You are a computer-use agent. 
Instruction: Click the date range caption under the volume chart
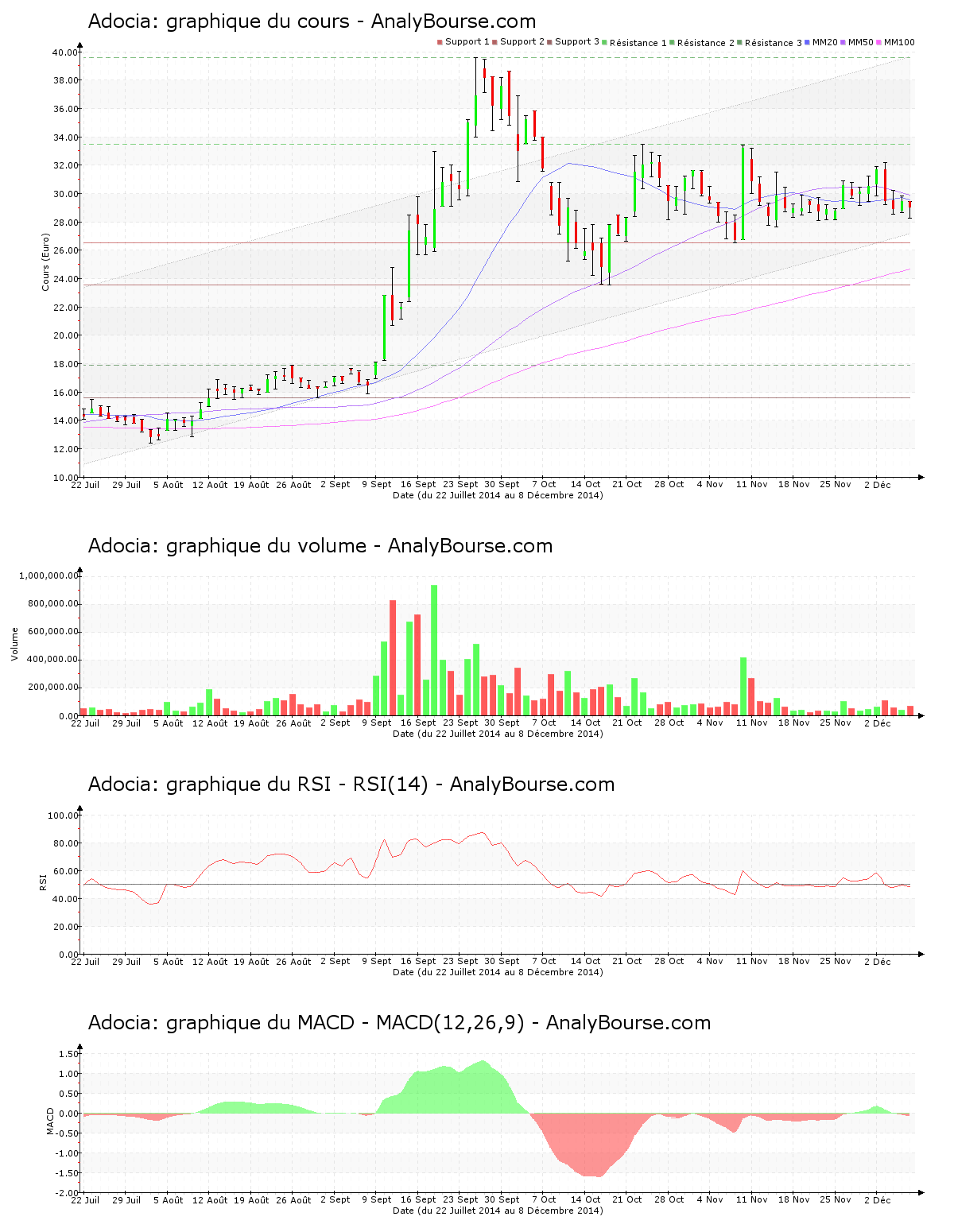(498, 734)
